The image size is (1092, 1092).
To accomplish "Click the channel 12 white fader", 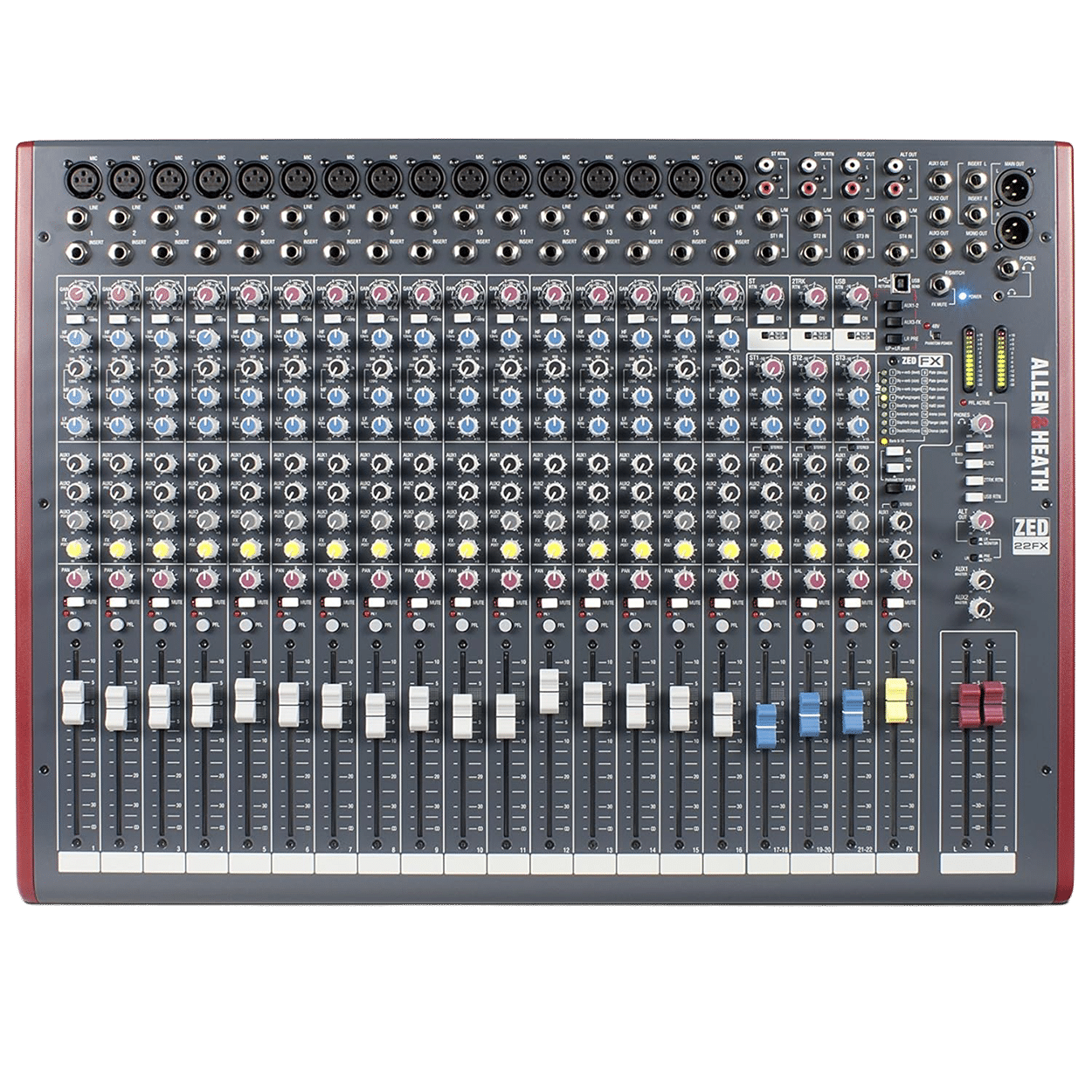I will [549, 692].
